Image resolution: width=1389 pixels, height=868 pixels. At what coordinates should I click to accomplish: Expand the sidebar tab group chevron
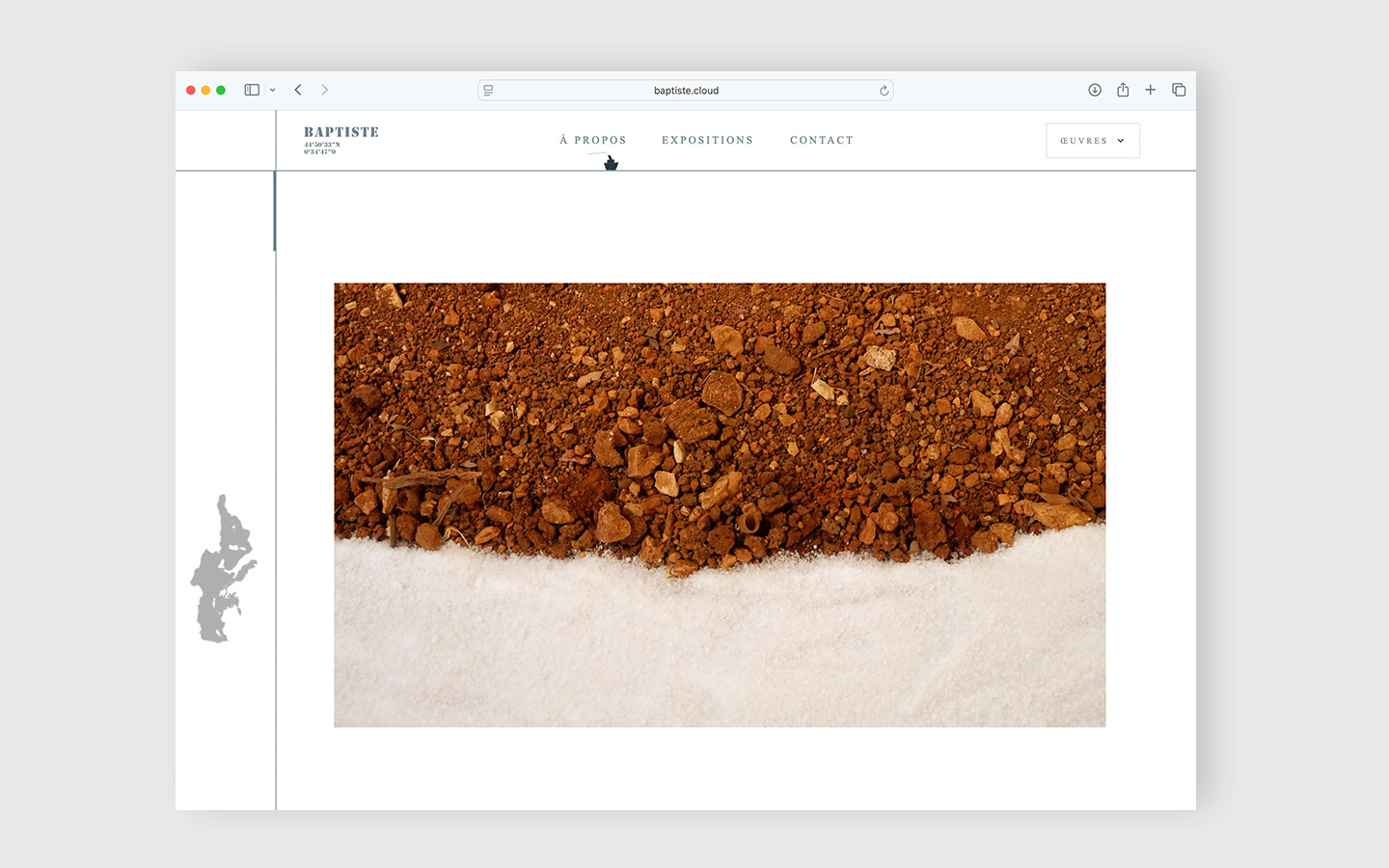[x=273, y=91]
